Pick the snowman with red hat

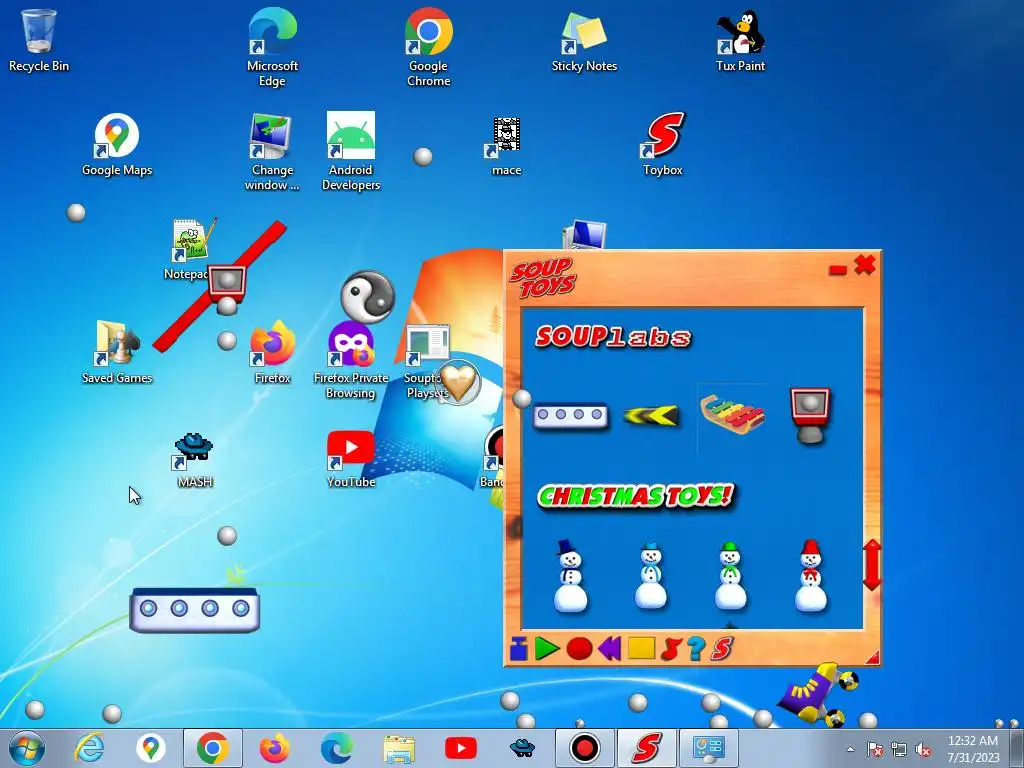click(x=810, y=576)
